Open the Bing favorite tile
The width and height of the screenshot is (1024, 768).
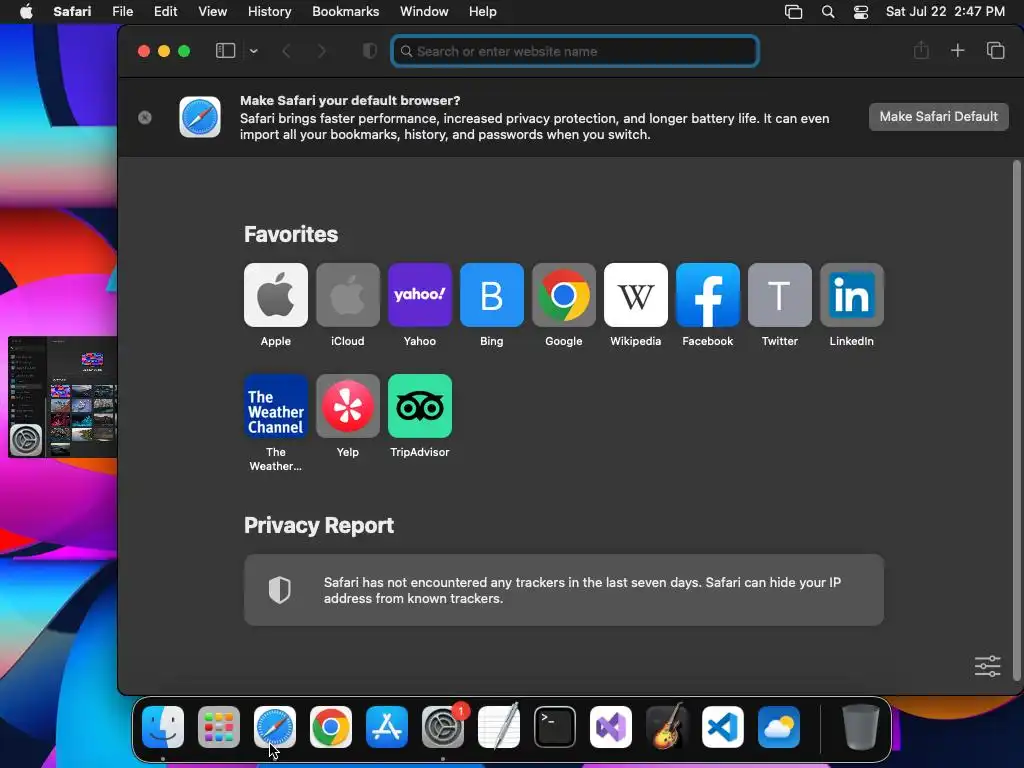(492, 295)
